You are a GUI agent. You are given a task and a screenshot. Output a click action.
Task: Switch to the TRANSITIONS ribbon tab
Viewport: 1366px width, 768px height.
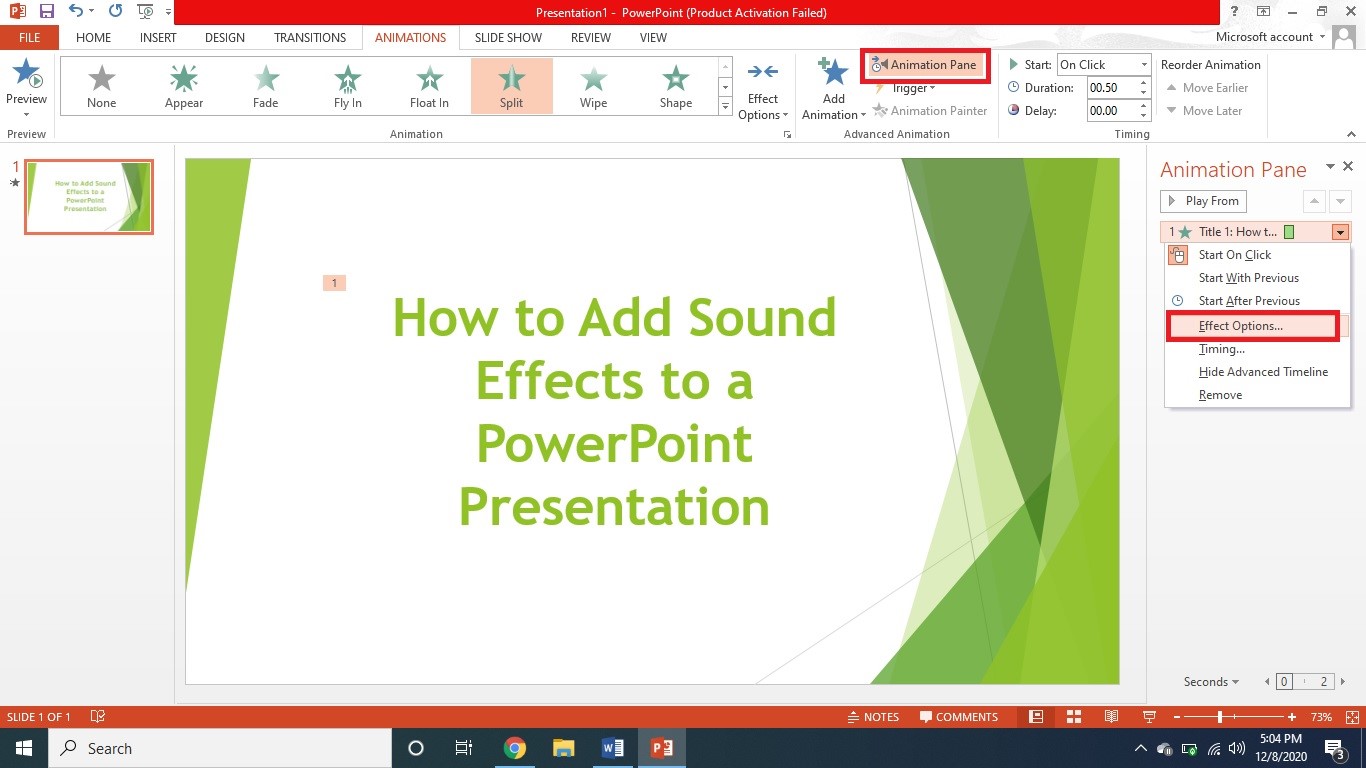(310, 37)
